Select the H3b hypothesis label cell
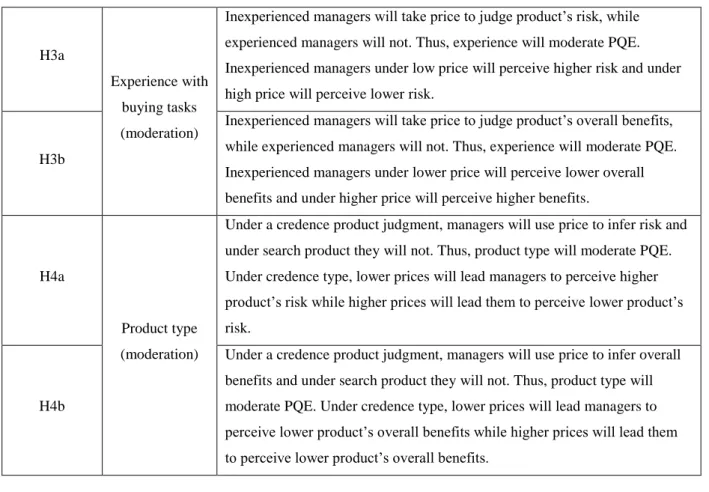 coord(52,163)
